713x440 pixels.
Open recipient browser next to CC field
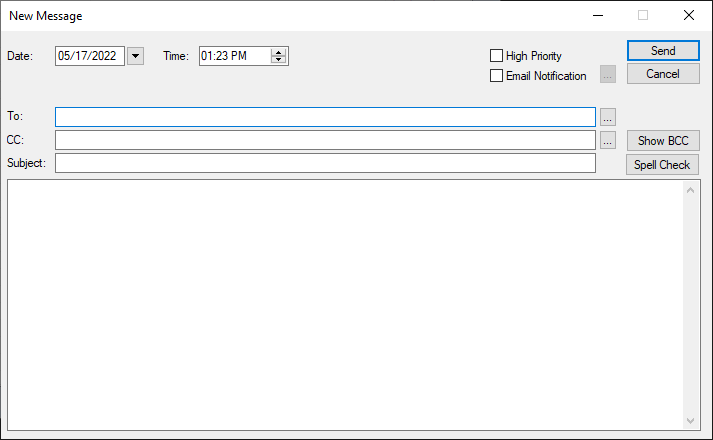pyautogui.click(x=608, y=140)
